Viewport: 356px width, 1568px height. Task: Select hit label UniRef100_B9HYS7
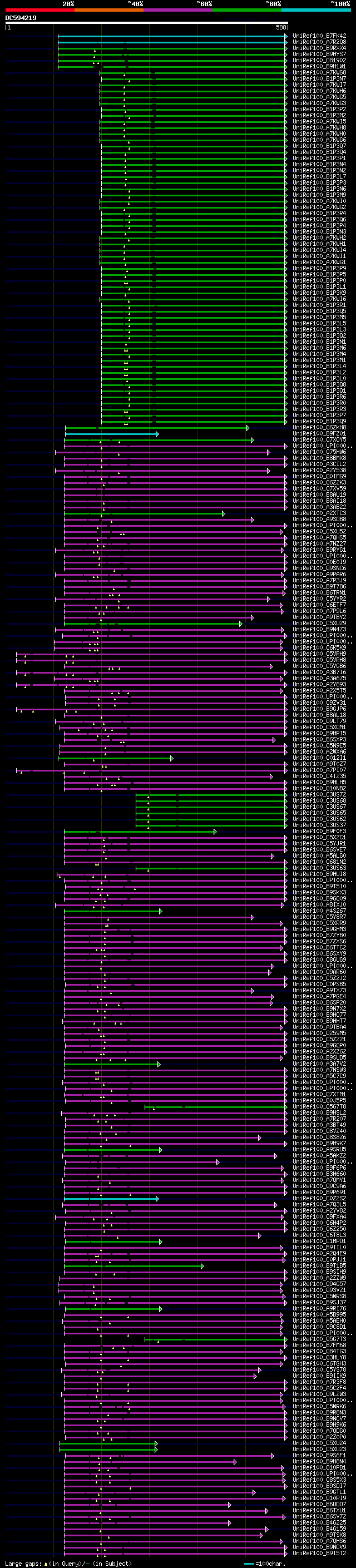[x=319, y=54]
